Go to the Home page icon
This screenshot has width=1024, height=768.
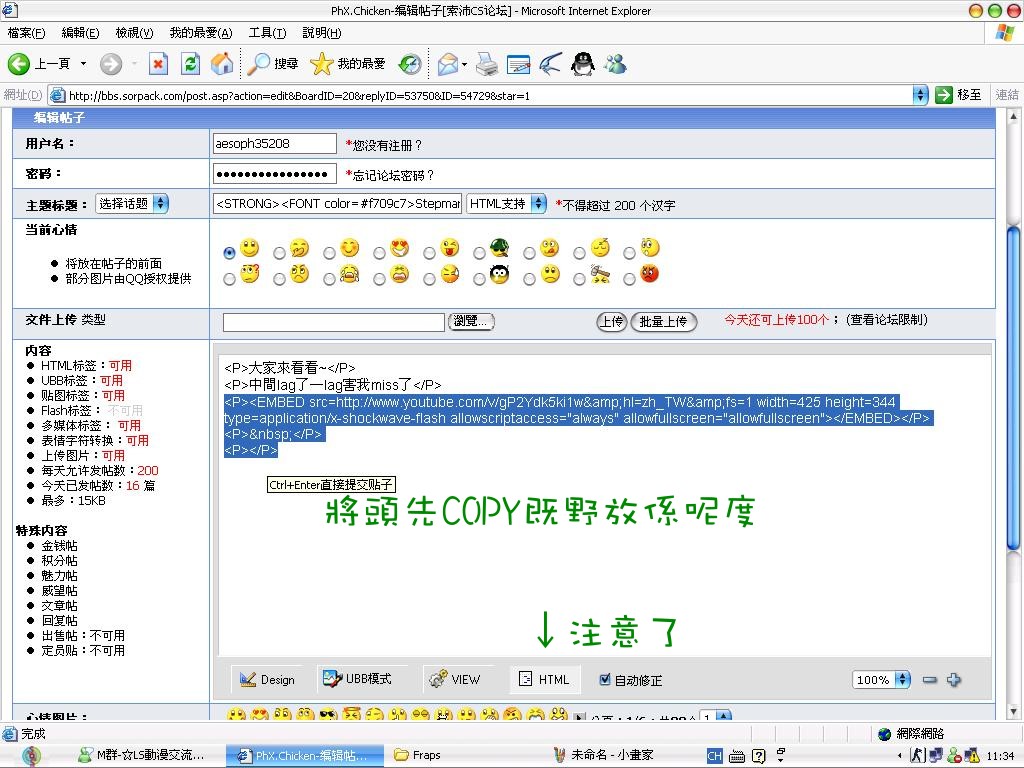[x=222, y=64]
